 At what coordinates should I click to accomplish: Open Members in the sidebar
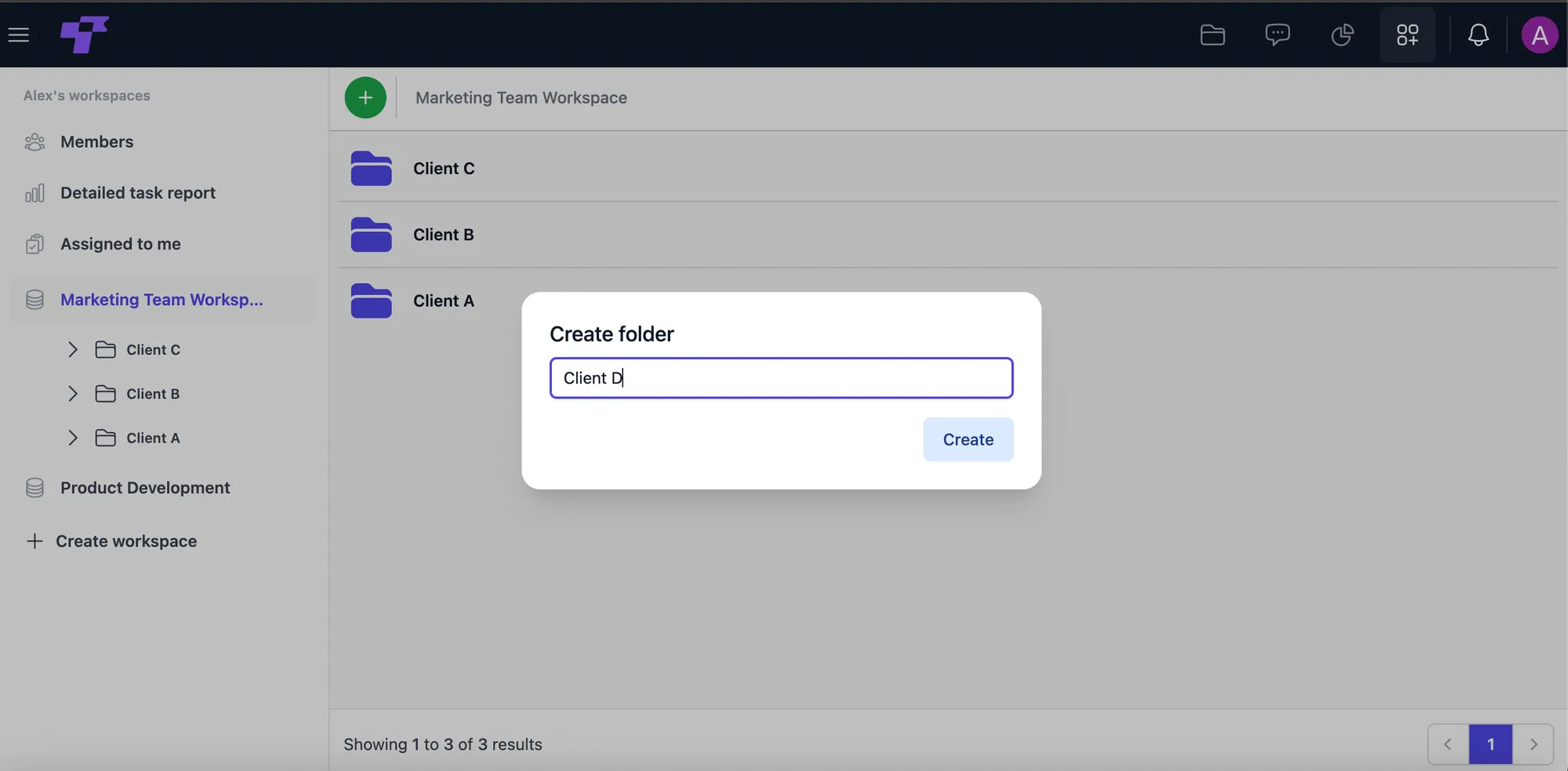pyautogui.click(x=97, y=142)
